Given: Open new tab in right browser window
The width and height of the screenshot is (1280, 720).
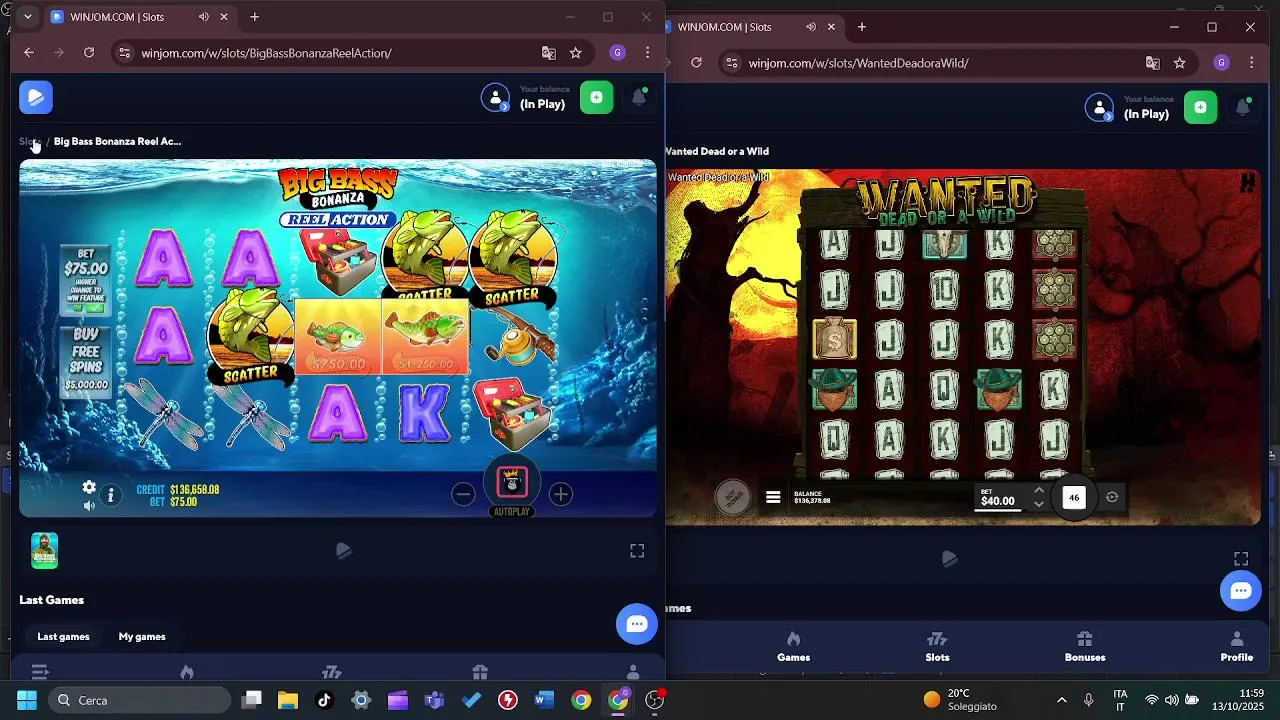Looking at the screenshot, I should pyautogui.click(x=862, y=27).
